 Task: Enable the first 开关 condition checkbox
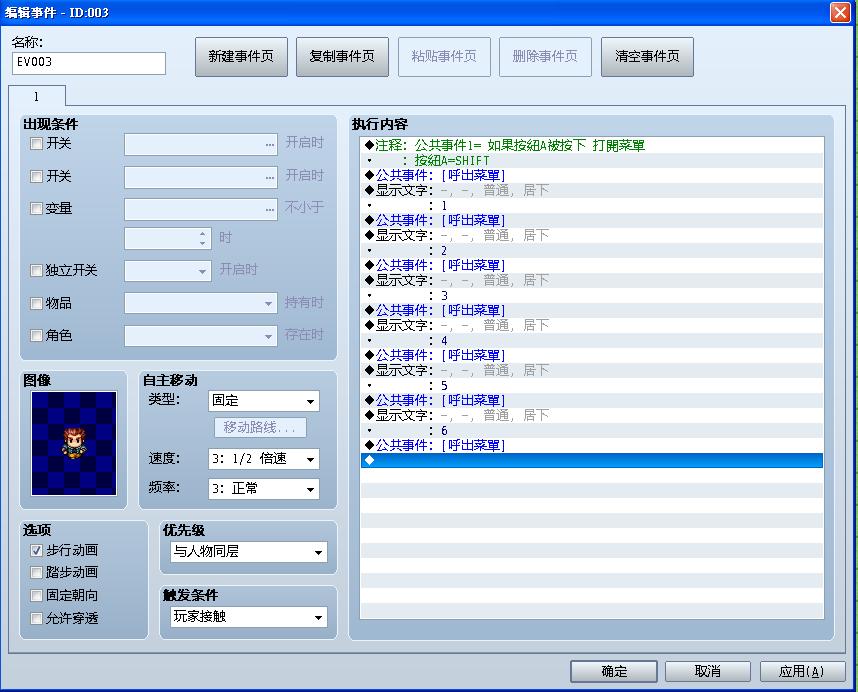36,144
